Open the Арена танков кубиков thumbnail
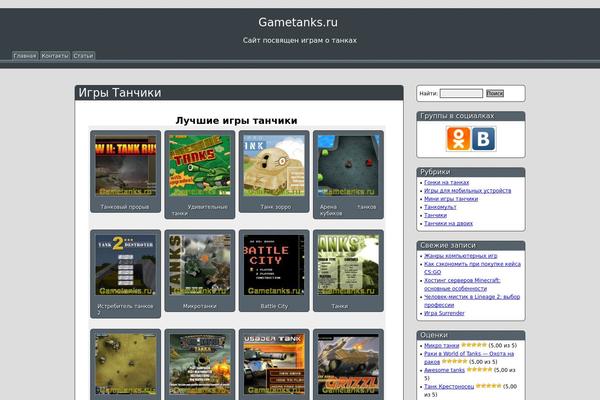 [348, 166]
